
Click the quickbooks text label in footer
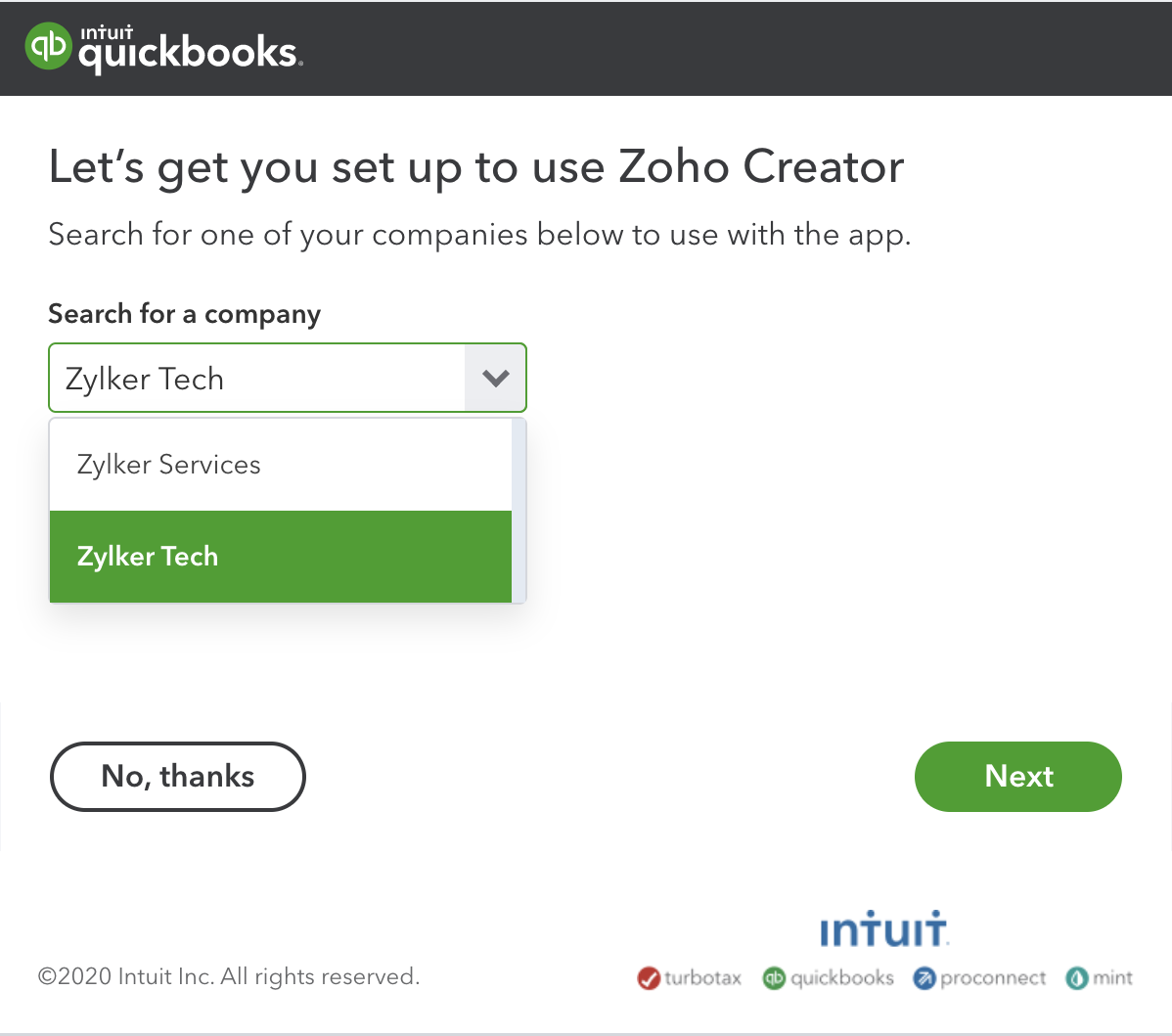pos(841,977)
